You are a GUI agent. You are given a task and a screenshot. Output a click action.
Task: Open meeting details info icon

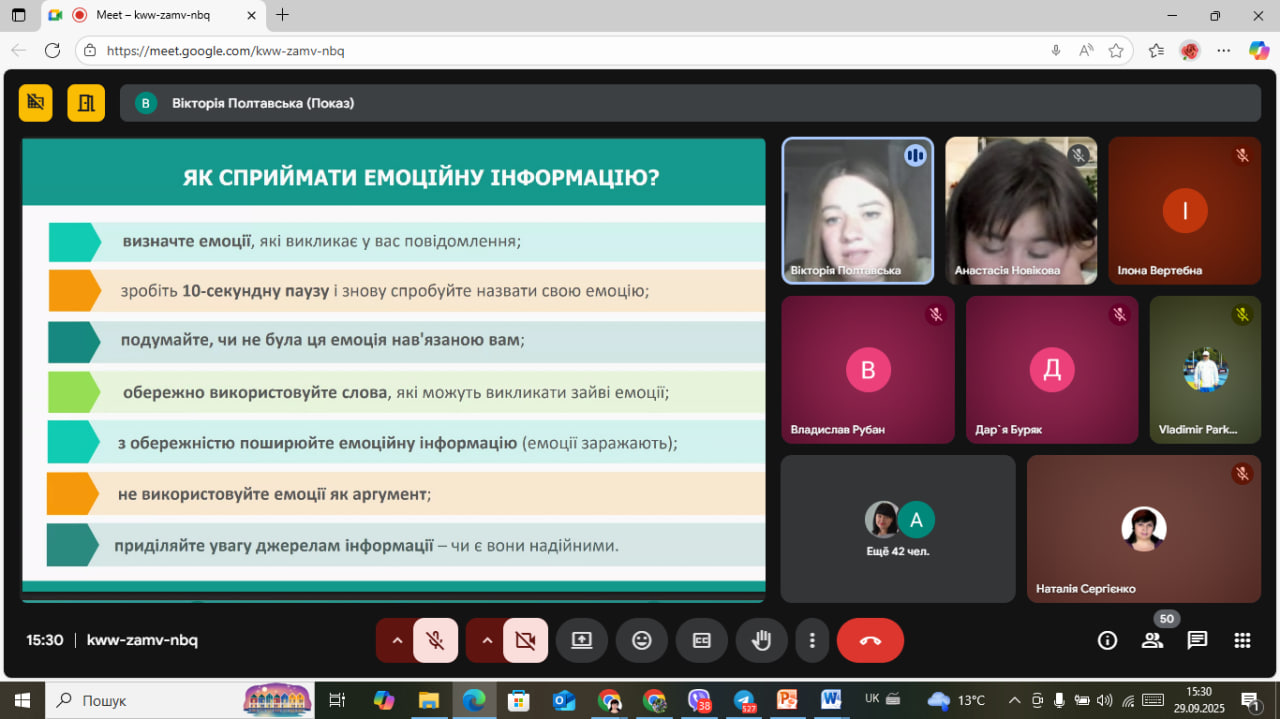click(x=1107, y=641)
